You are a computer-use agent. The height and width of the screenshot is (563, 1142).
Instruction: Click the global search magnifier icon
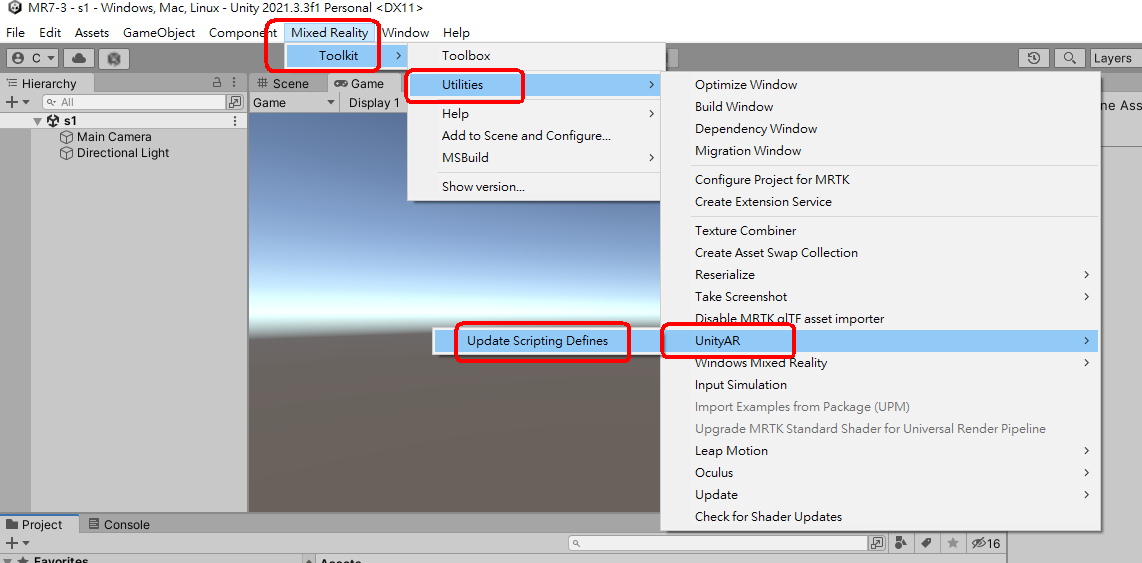(1069, 58)
